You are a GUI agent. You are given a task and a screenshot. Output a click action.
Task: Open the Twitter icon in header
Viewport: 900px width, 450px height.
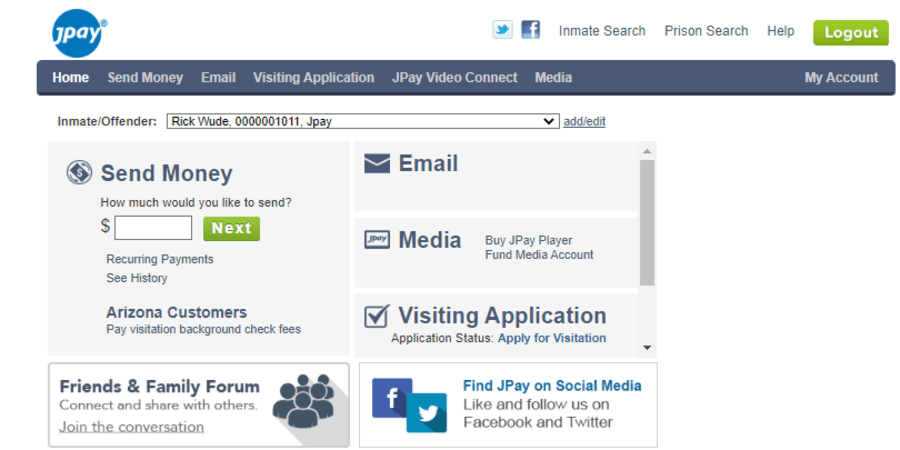point(502,30)
